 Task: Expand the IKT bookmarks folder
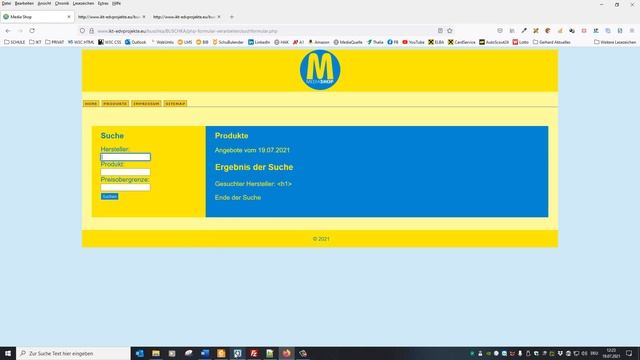coord(35,42)
